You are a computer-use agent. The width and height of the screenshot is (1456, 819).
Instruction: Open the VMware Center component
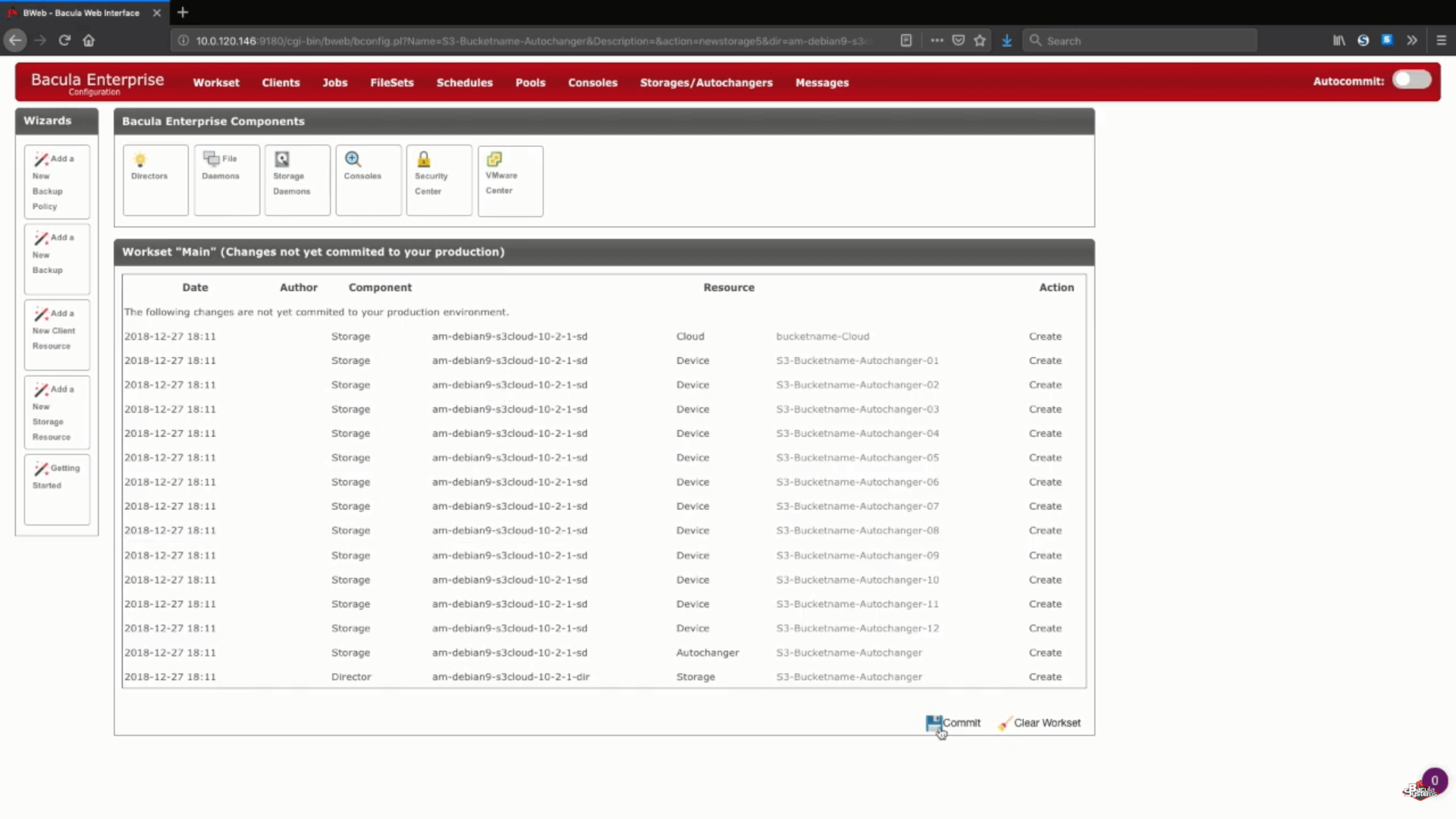coord(510,180)
